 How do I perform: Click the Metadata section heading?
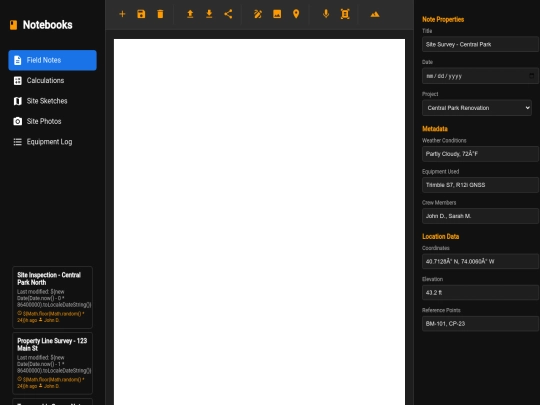point(435,129)
